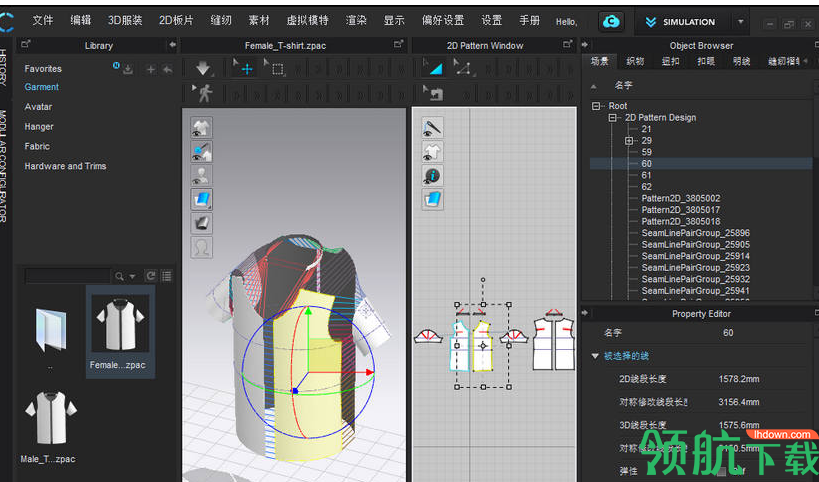This screenshot has width=819, height=482.
Task: Click the garment texture surface icon in 3D view
Action: 202,199
